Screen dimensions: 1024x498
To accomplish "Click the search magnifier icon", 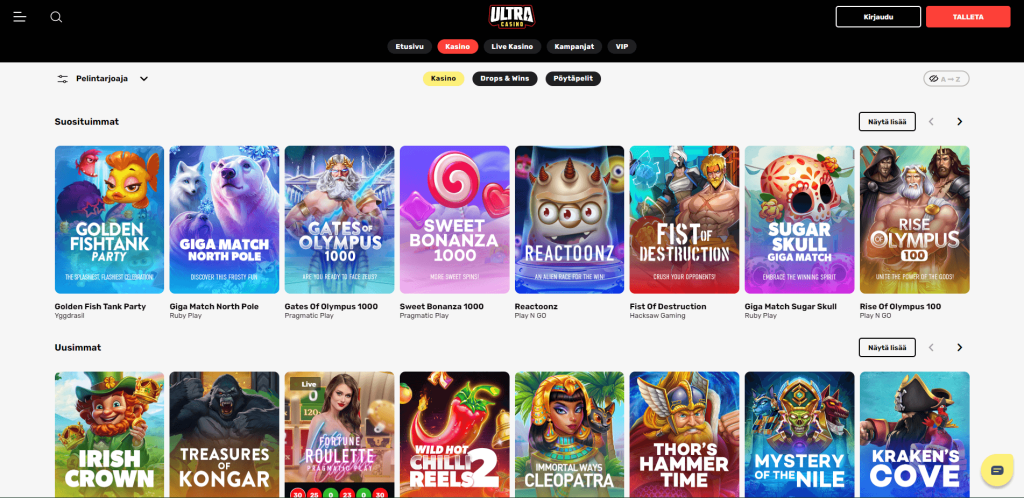I will (56, 17).
